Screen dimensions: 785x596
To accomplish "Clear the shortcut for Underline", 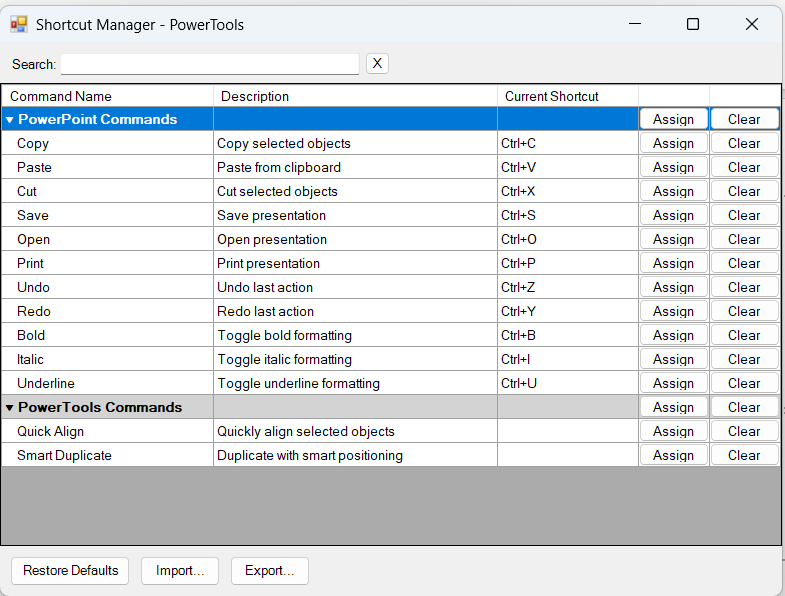I will (x=744, y=383).
